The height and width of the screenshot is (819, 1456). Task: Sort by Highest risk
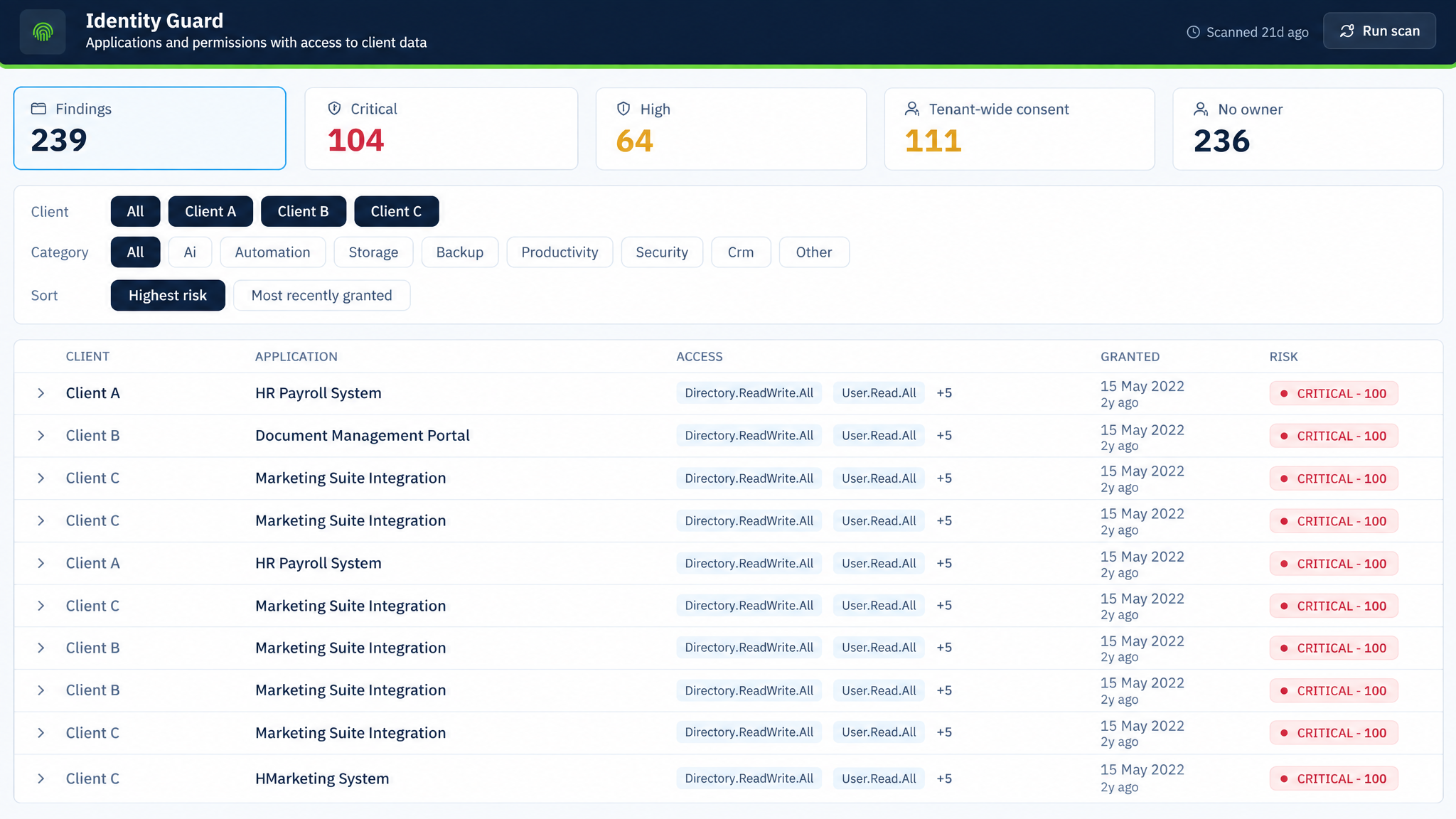click(x=168, y=295)
